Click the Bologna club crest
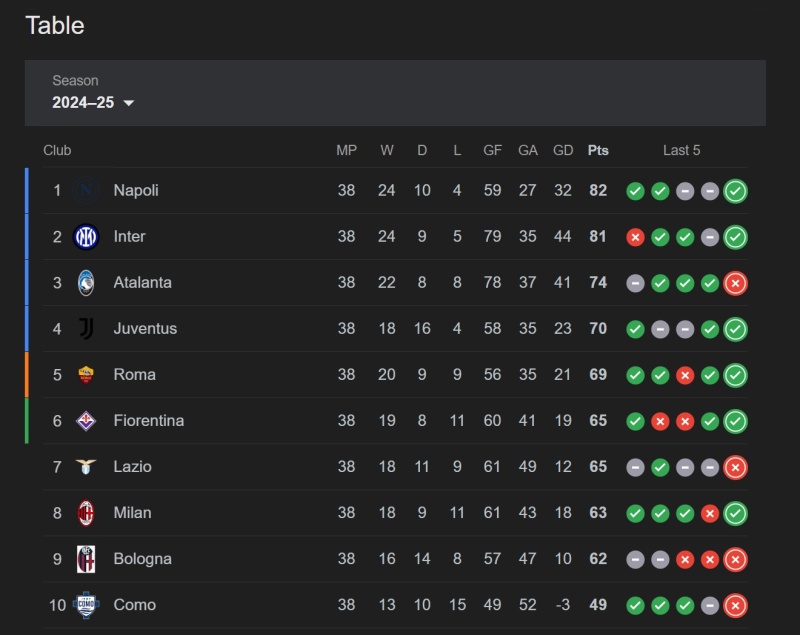The height and width of the screenshot is (635, 800). coord(86,559)
